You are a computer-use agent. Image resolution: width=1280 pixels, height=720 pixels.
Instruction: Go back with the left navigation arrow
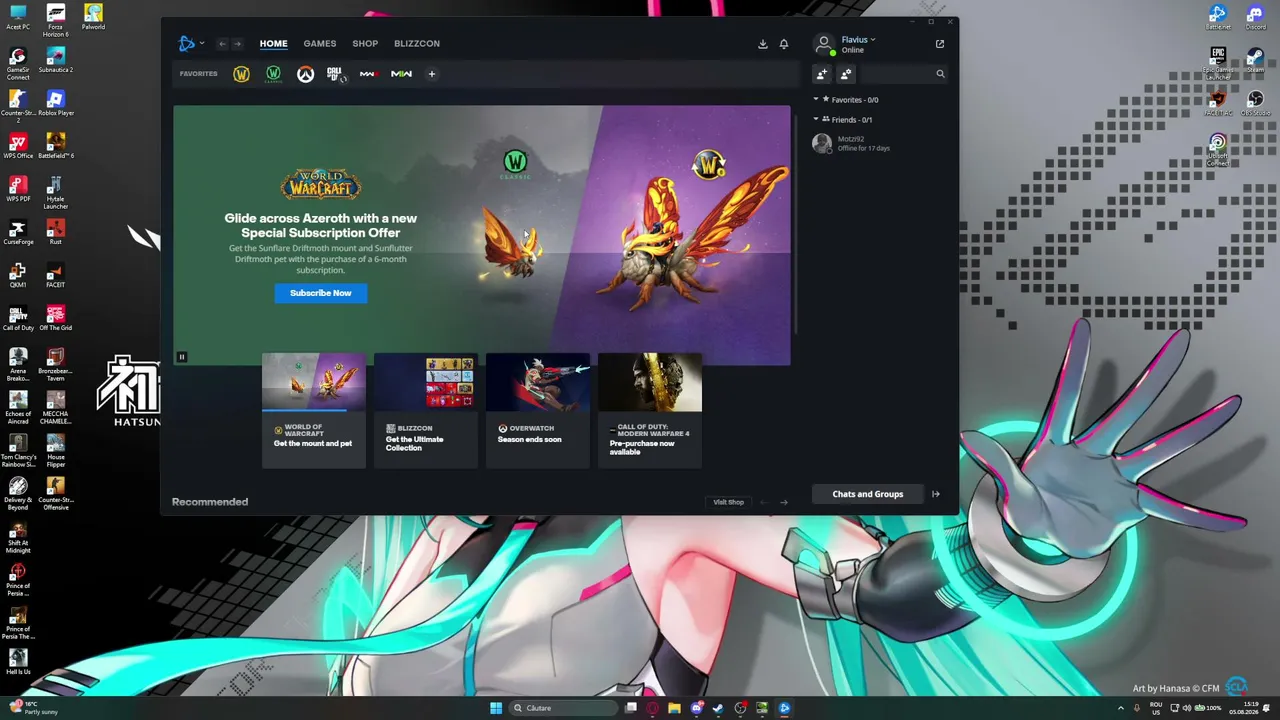click(x=222, y=44)
